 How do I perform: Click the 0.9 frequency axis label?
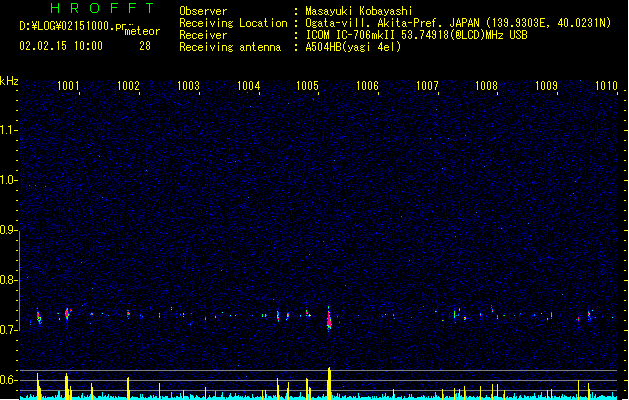click(x=8, y=230)
